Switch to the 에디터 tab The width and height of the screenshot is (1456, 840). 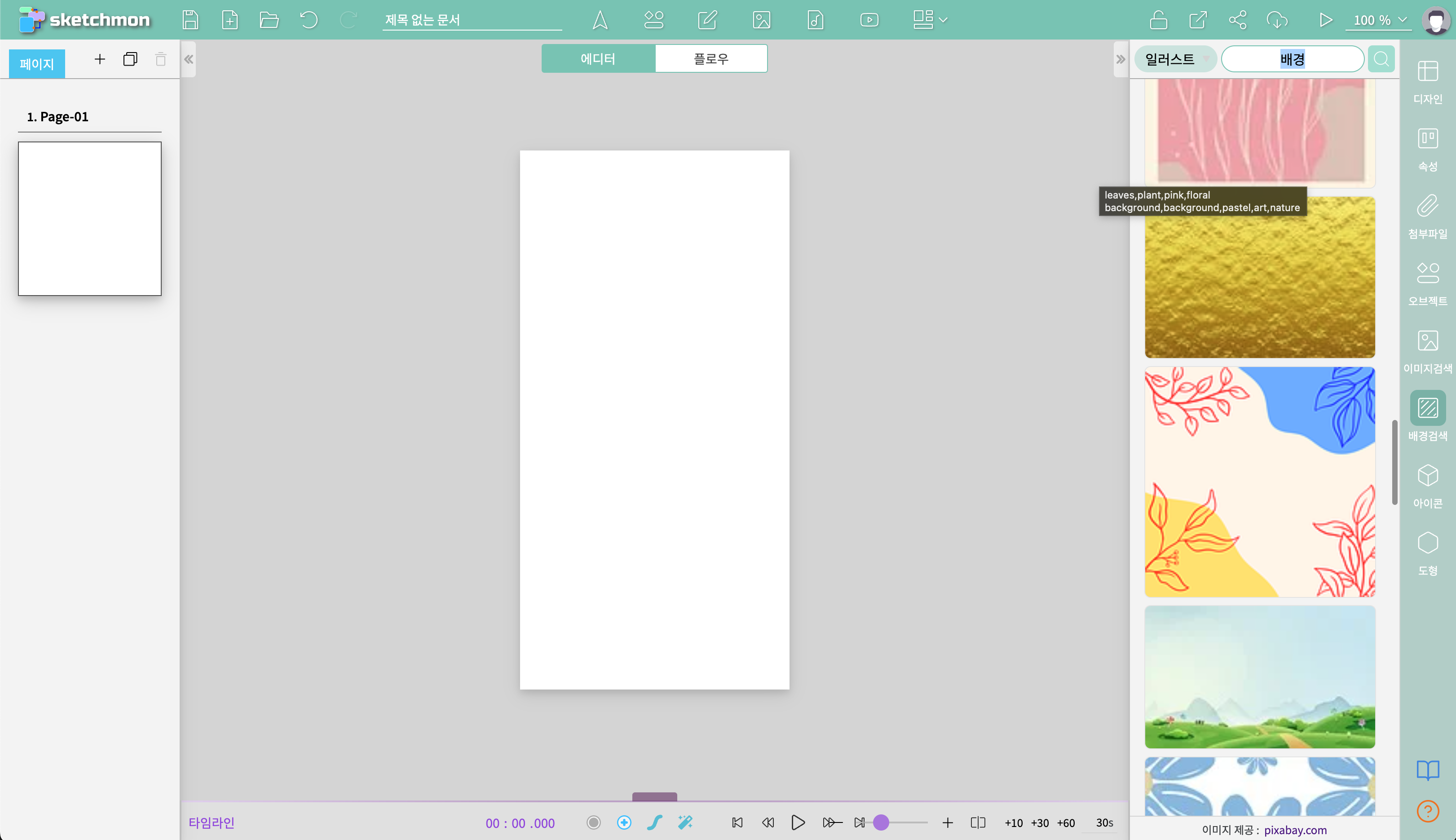click(x=598, y=58)
